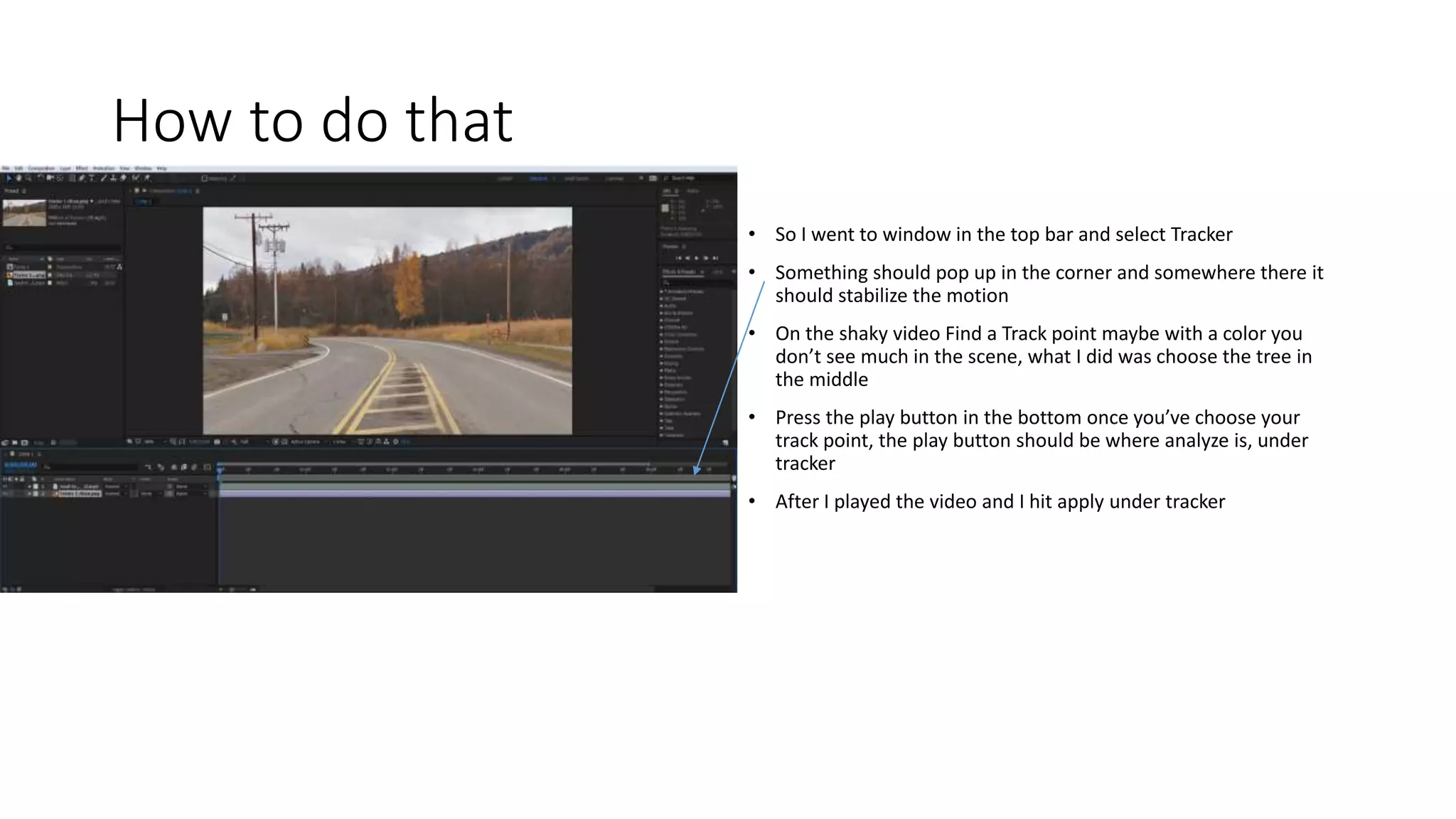Select the Type text tool

[92, 178]
